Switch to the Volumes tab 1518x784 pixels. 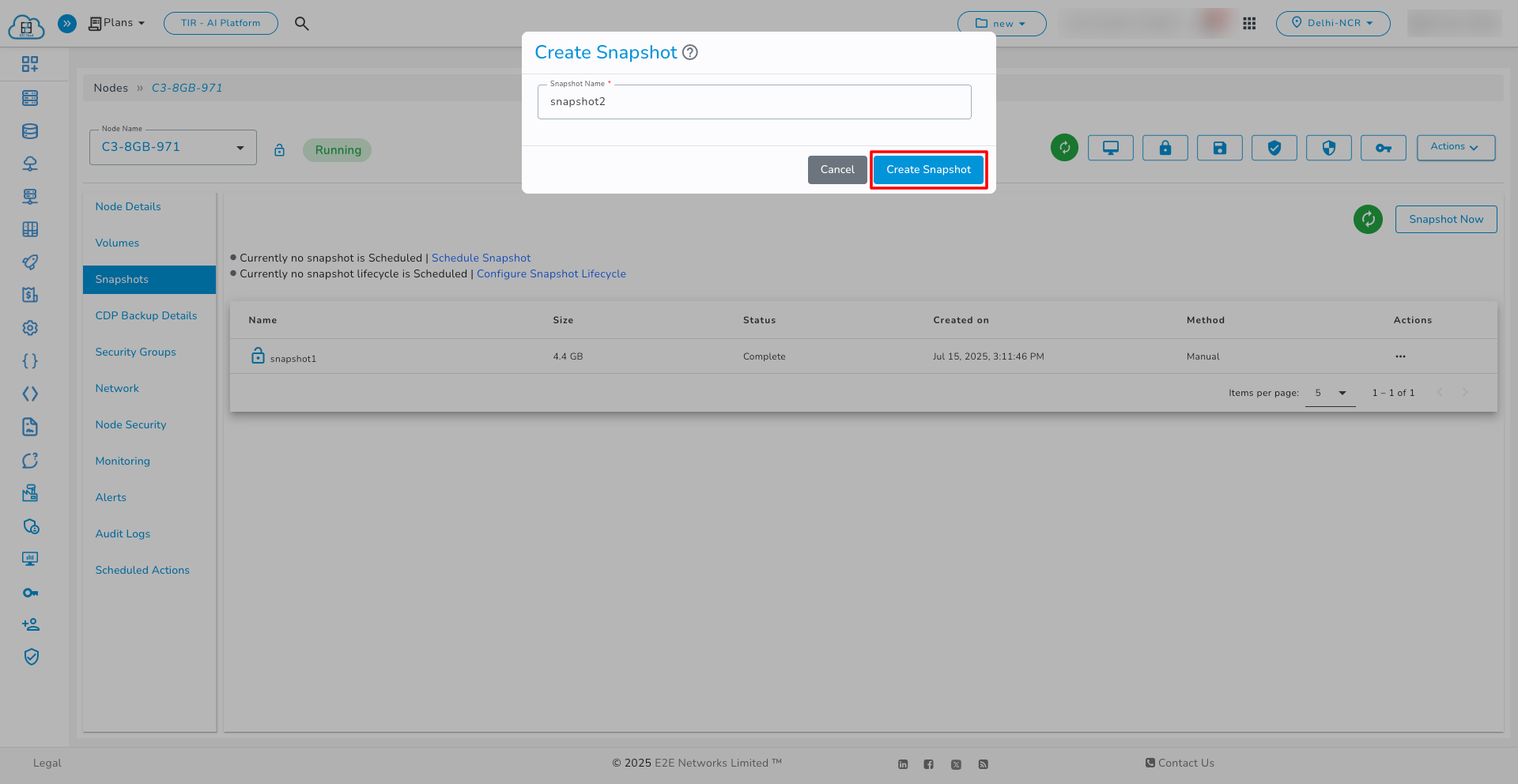[x=117, y=243]
